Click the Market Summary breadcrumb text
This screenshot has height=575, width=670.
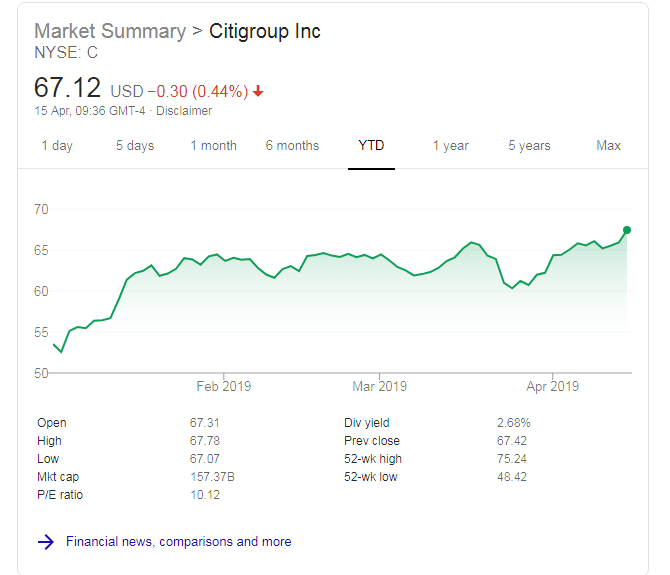point(110,31)
